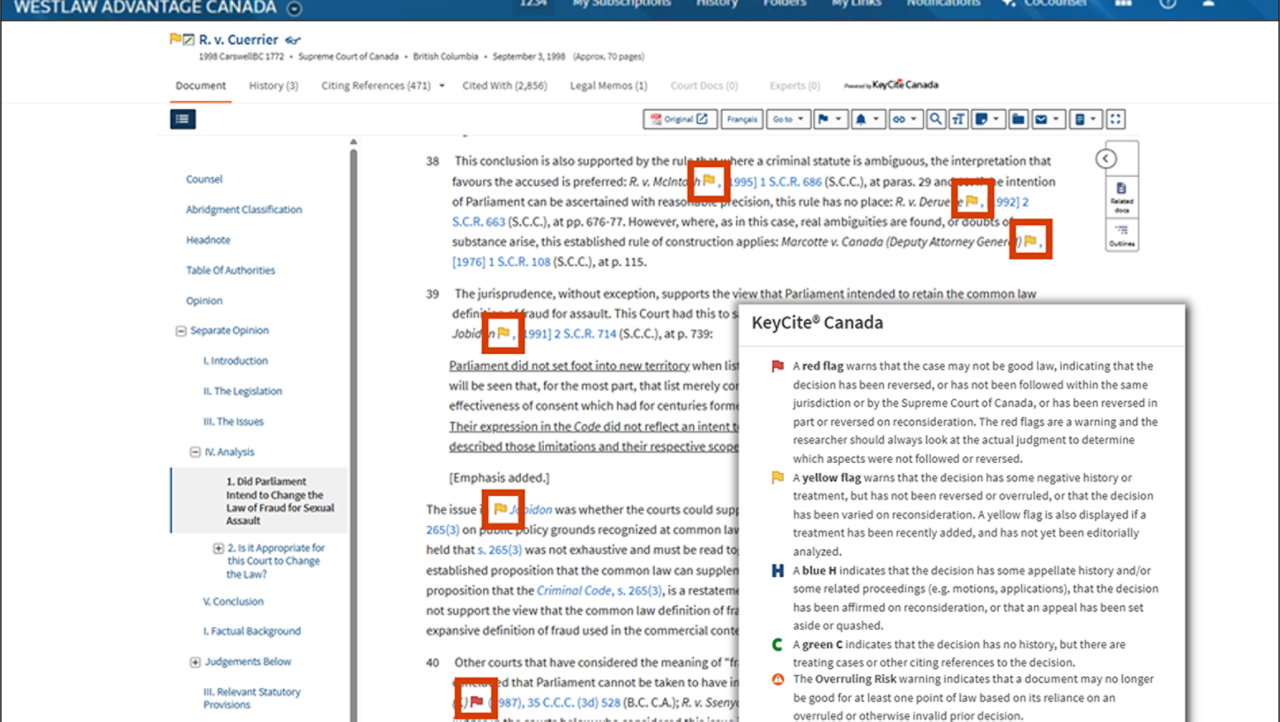
Task: Click the search magnifier in document toolbar
Action: (935, 119)
